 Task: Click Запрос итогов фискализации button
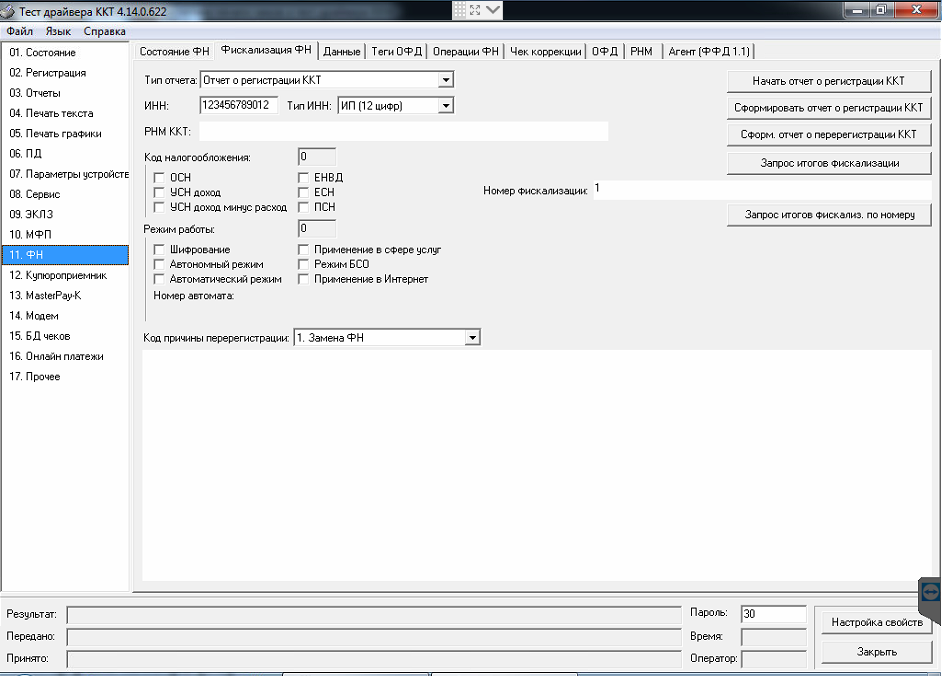pos(829,163)
